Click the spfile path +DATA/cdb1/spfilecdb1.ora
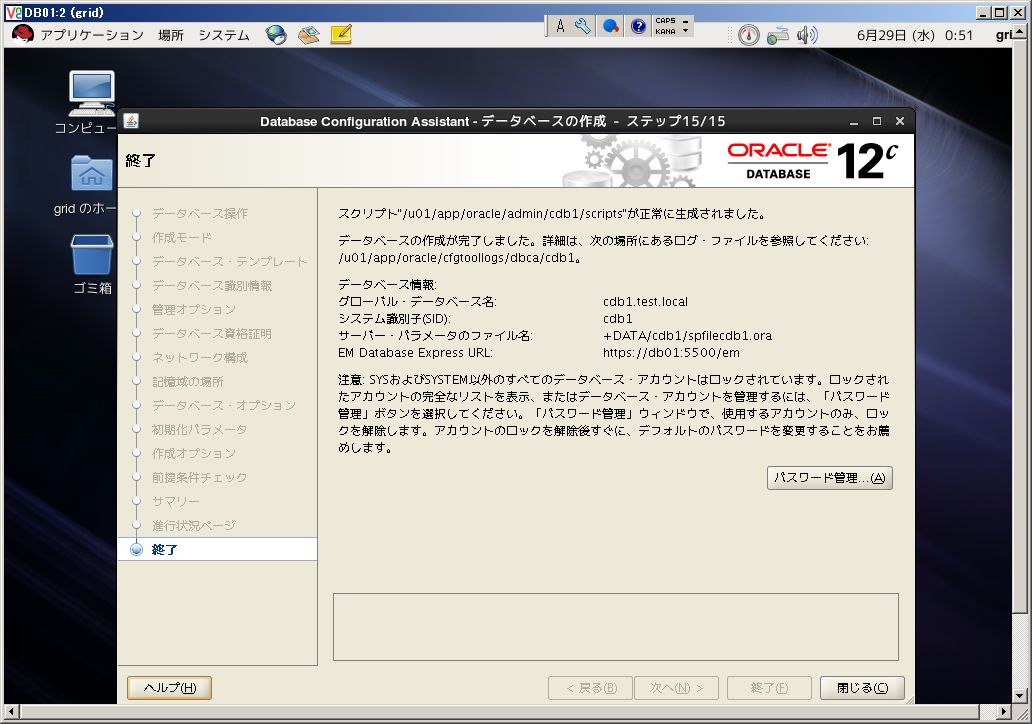The width and height of the screenshot is (1032, 724). pos(687,336)
